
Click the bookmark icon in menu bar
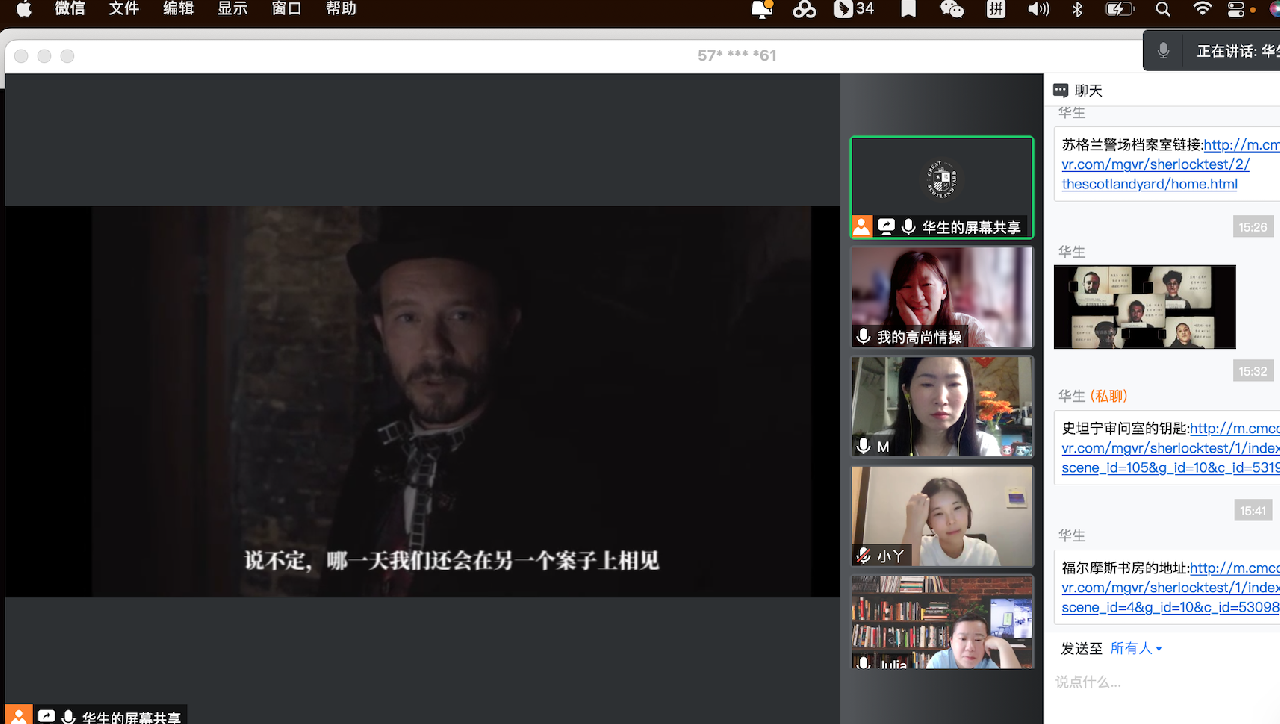pyautogui.click(x=908, y=9)
